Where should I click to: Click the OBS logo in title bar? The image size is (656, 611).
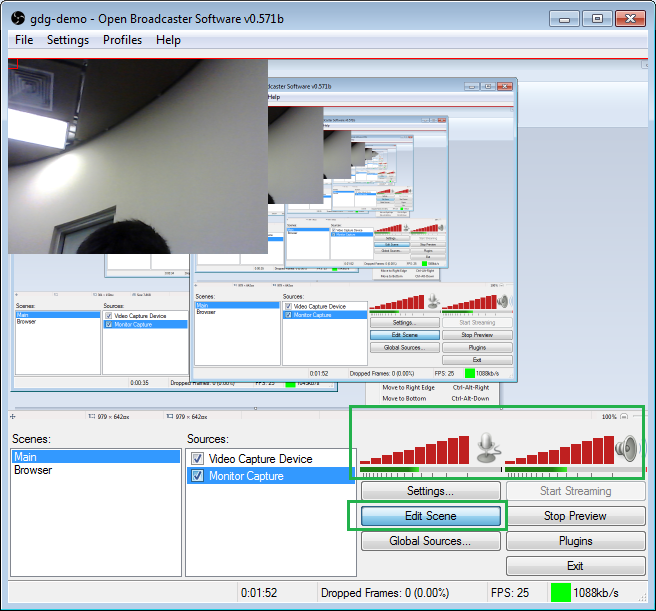click(x=18, y=18)
